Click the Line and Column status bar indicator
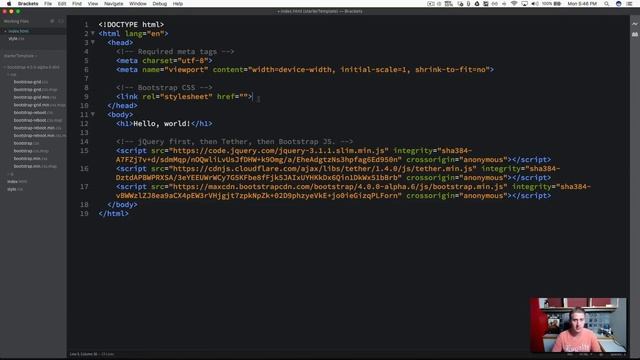The width and height of the screenshot is (640, 360). click(84, 354)
